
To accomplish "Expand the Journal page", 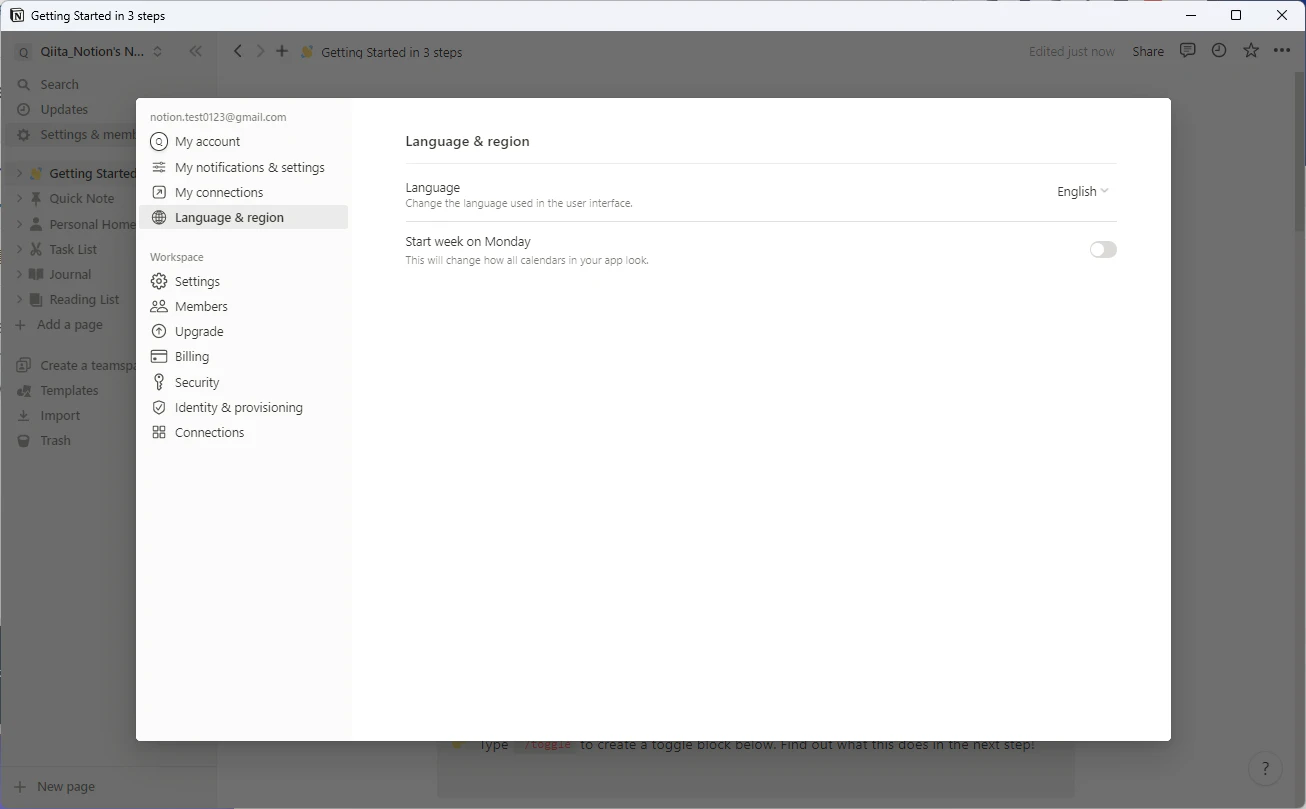I will click(19, 274).
